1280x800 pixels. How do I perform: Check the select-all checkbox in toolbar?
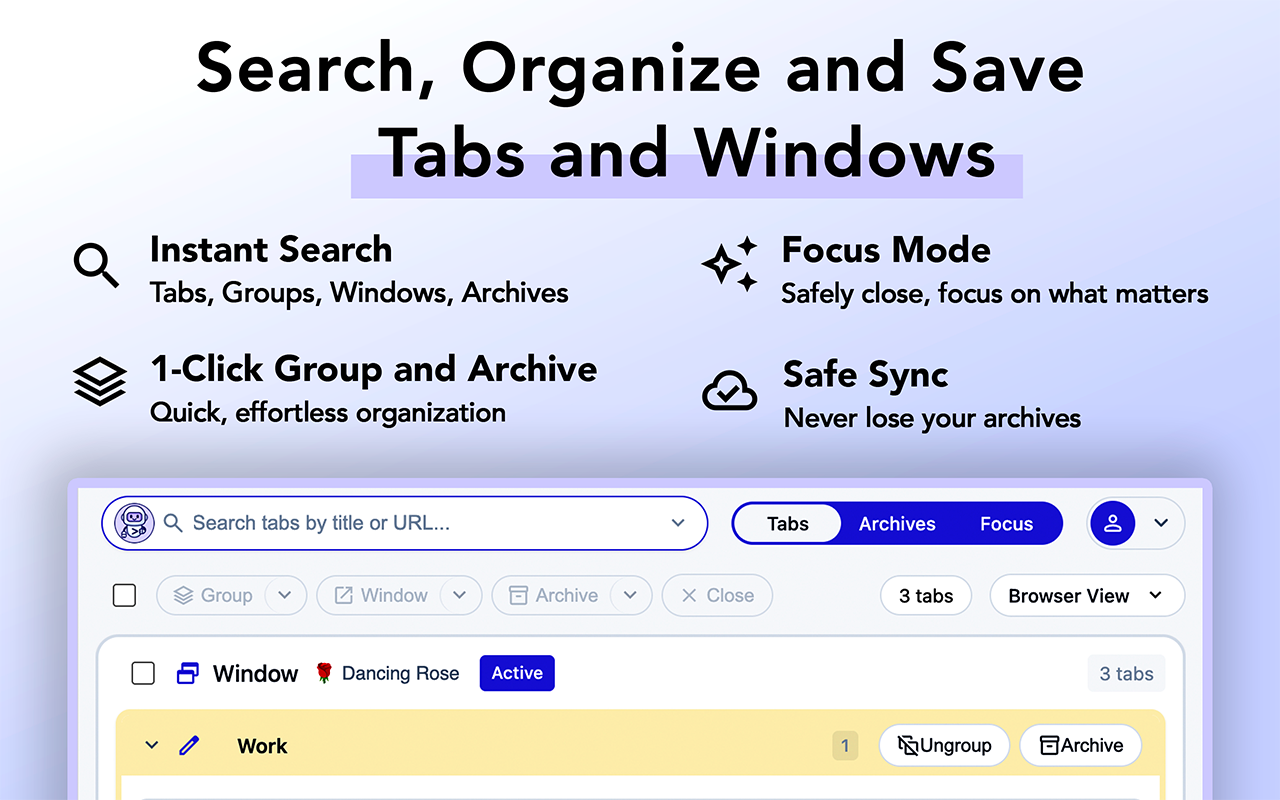[x=124, y=595]
